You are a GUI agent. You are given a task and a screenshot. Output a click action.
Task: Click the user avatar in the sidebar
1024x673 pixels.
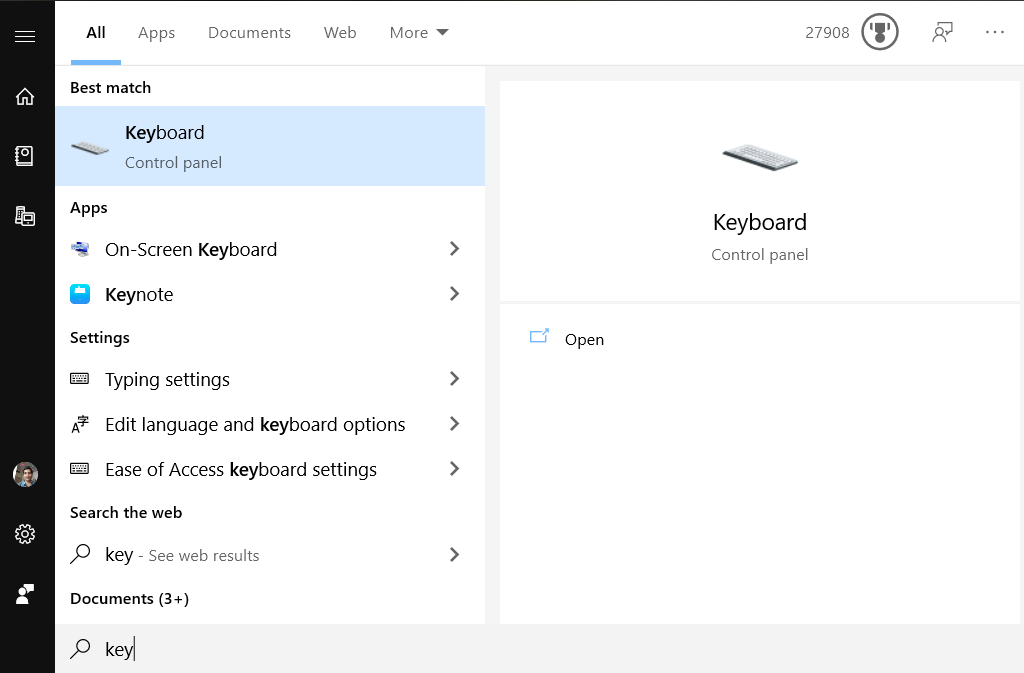coord(25,474)
